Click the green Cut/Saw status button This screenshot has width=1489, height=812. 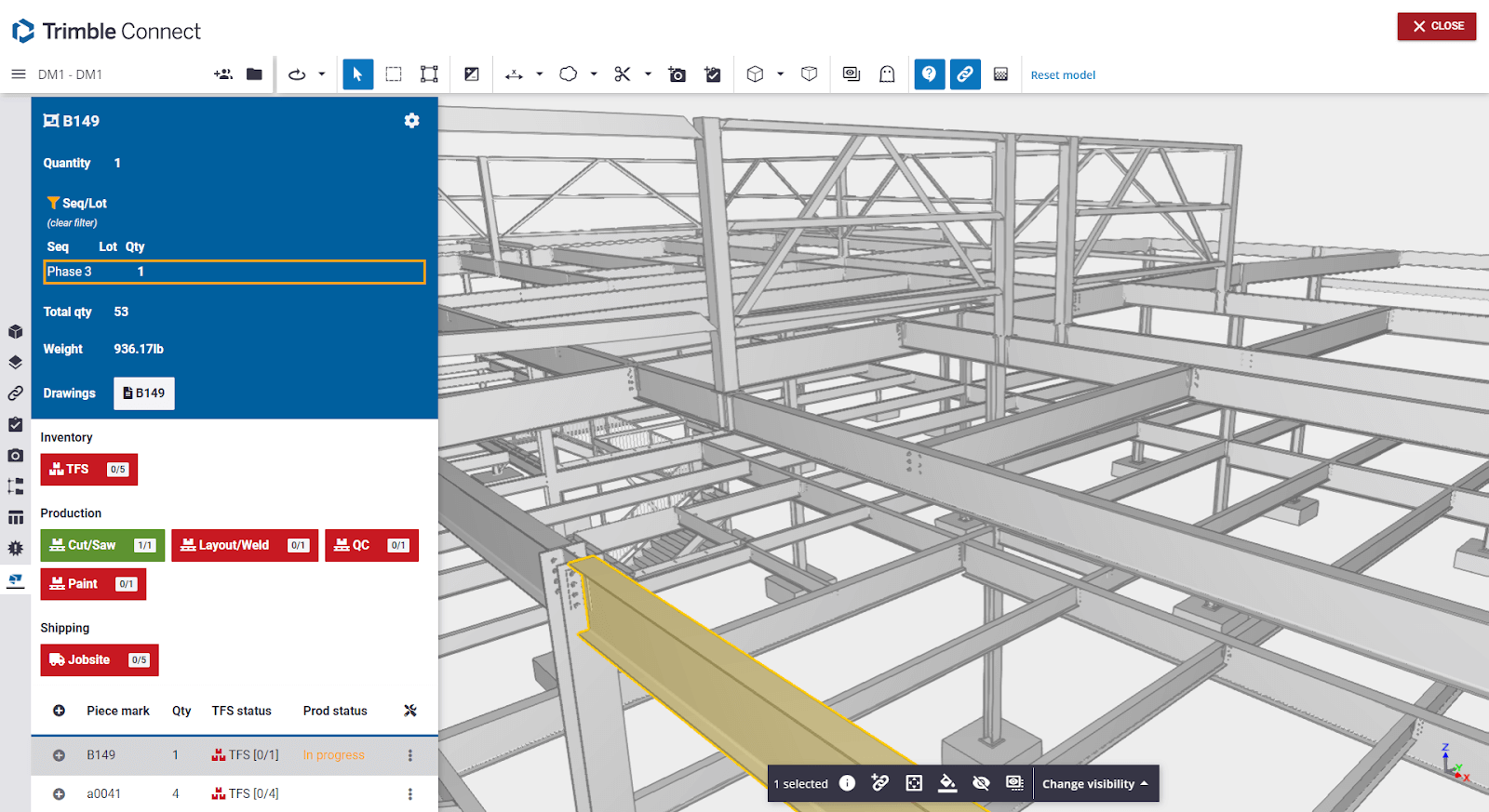point(102,546)
